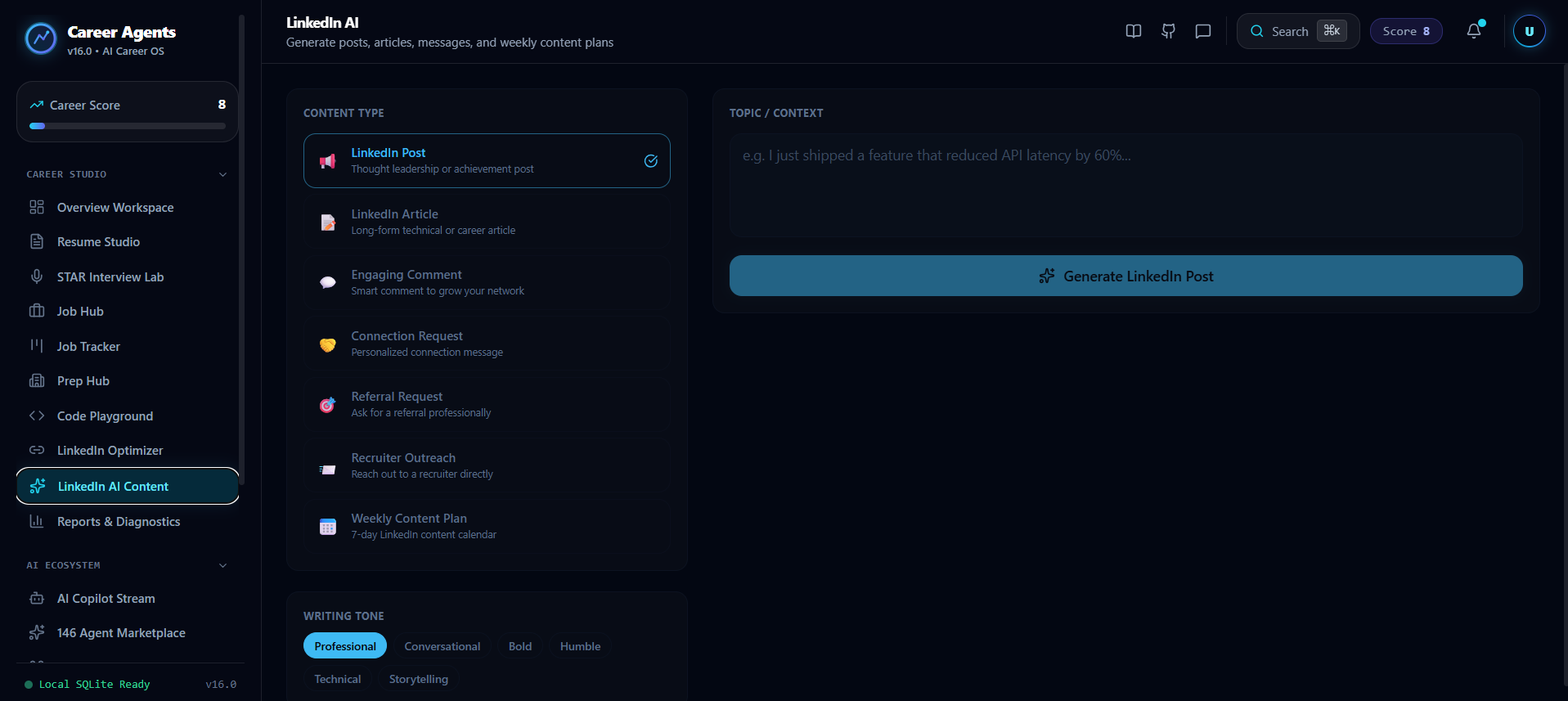Click the Resume Studio document icon
Viewport: 1568px width, 701px height.
click(37, 241)
